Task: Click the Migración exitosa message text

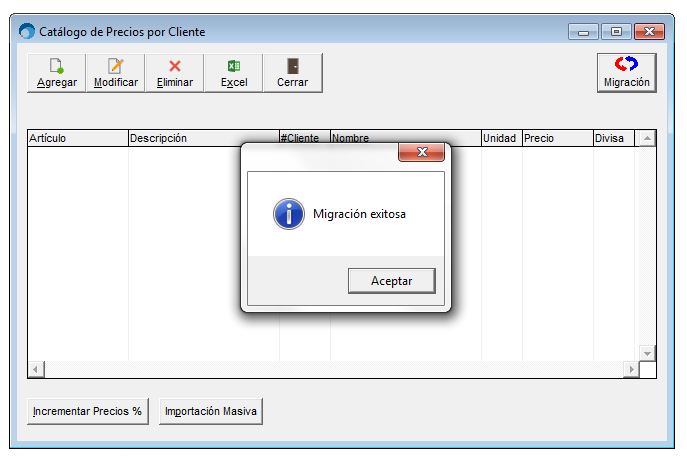Action: pos(359,214)
